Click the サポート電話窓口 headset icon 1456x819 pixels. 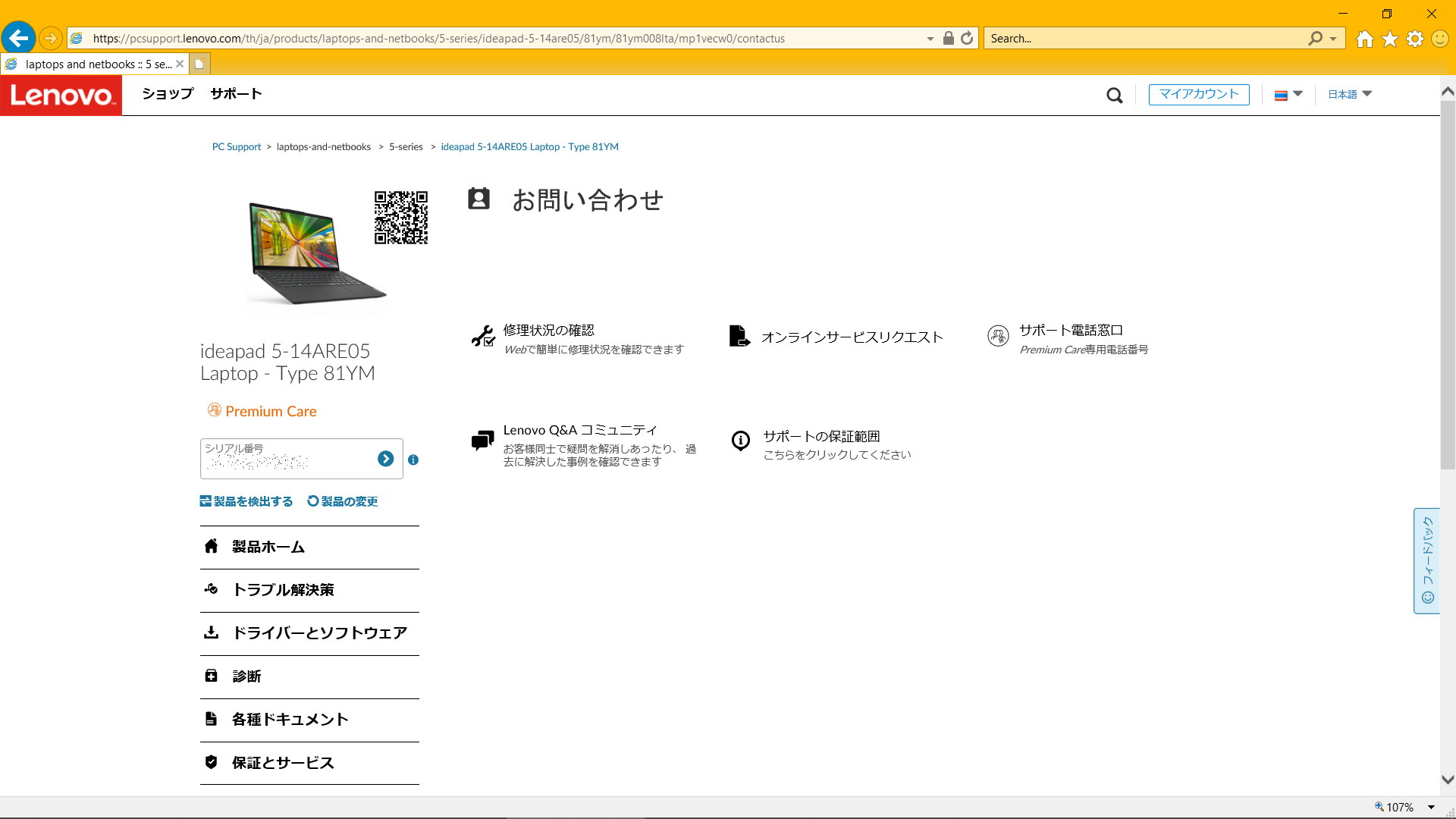998,336
